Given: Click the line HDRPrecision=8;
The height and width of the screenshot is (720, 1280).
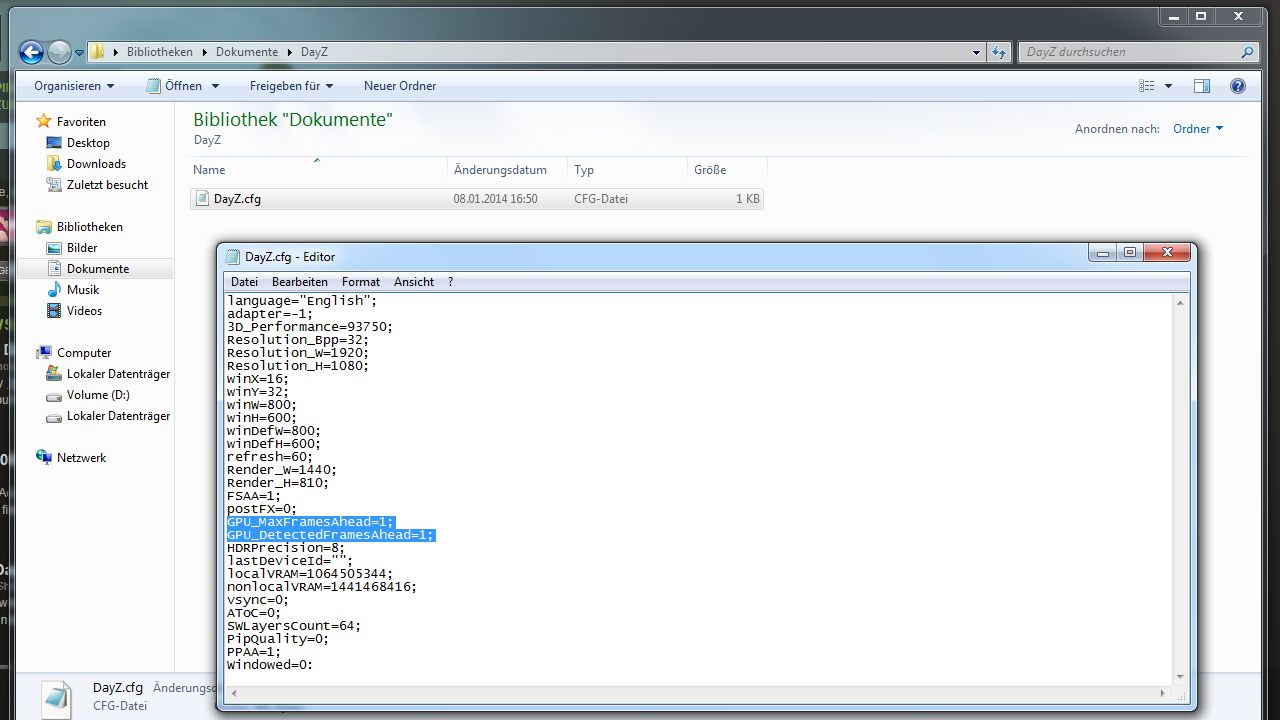Looking at the screenshot, I should coord(286,548).
